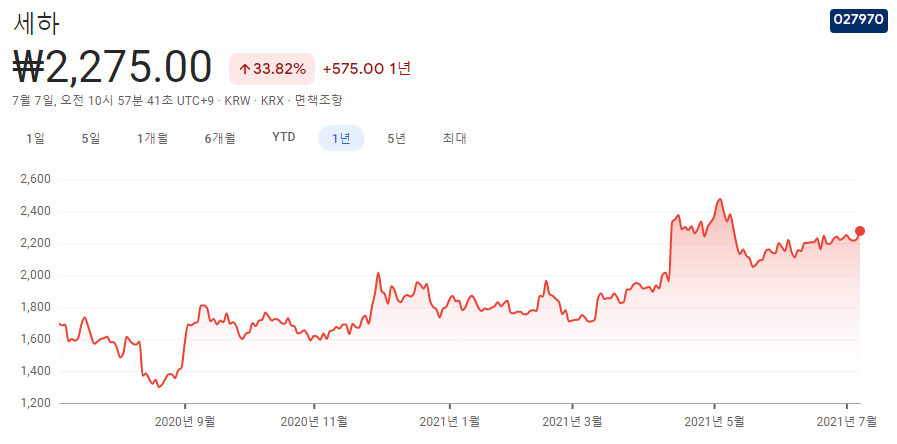The height and width of the screenshot is (444, 897).
Task: Click the 1,400 y-axis label
Action: (x=35, y=371)
